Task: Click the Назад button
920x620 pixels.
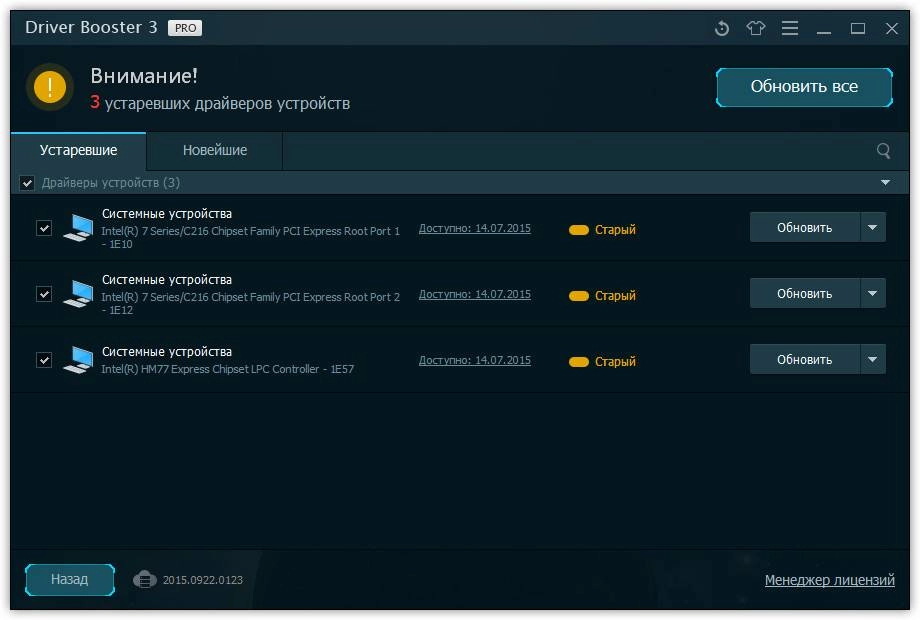Action: pos(70,579)
